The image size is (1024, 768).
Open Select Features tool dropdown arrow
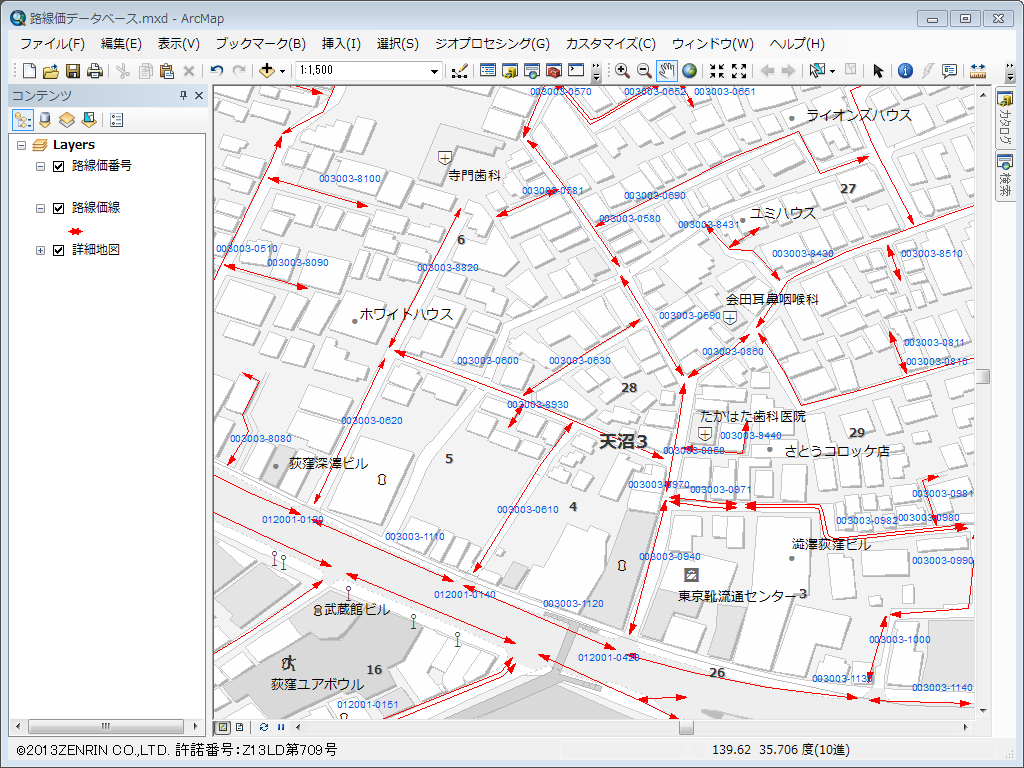pyautogui.click(x=833, y=71)
